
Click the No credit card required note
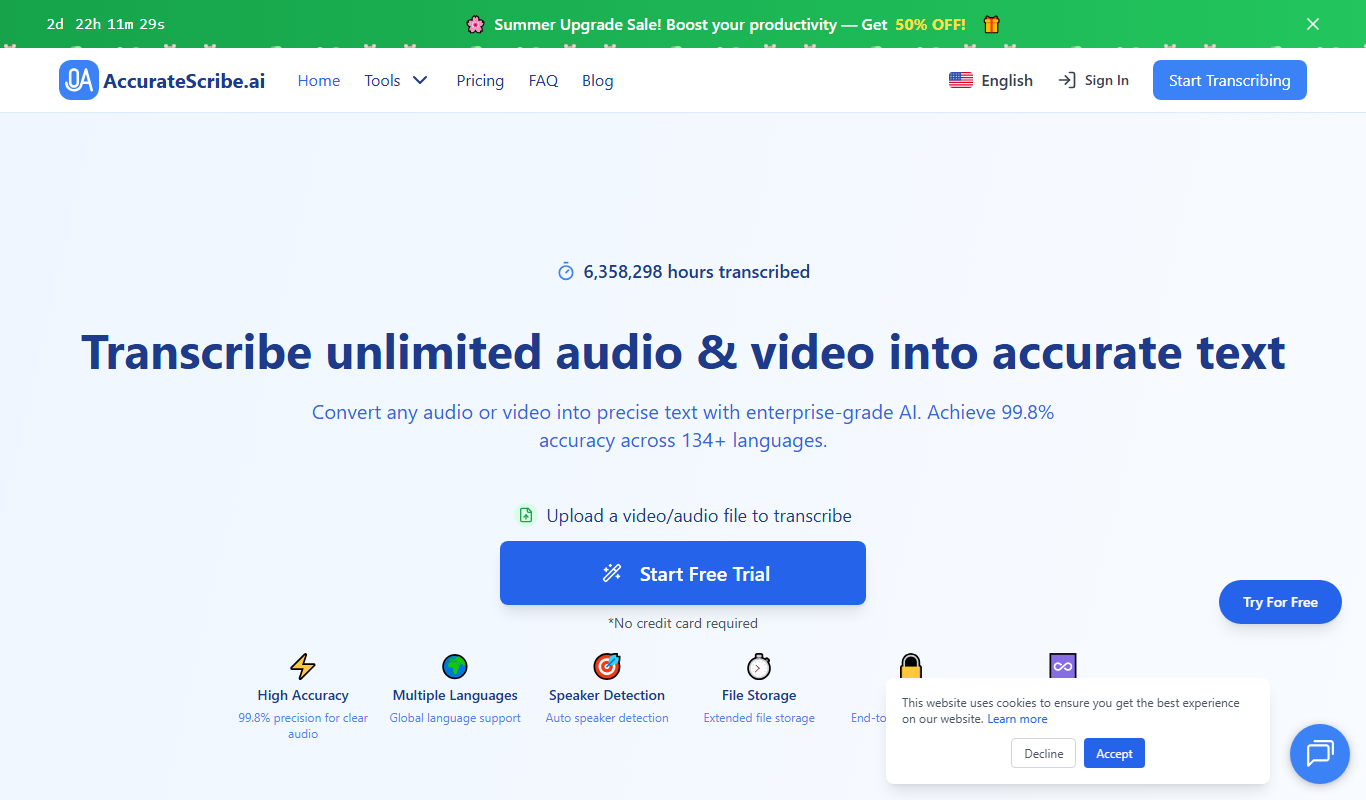(x=683, y=623)
